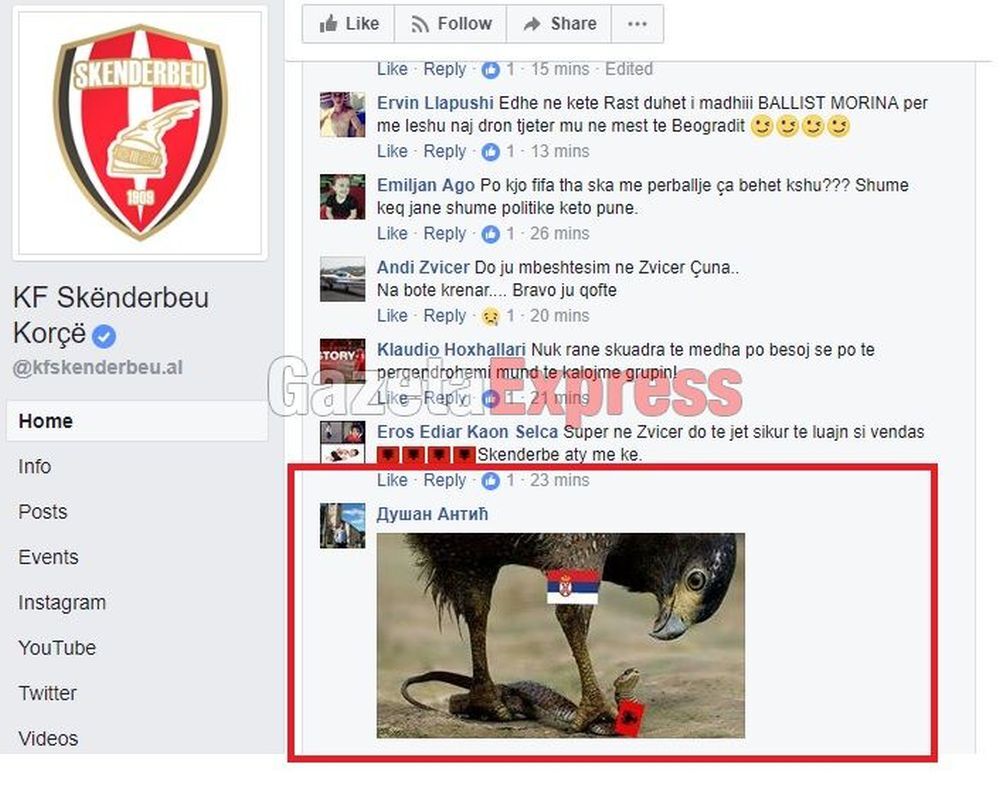
Task: Open the three-dots more options menu
Action: pyautogui.click(x=637, y=24)
